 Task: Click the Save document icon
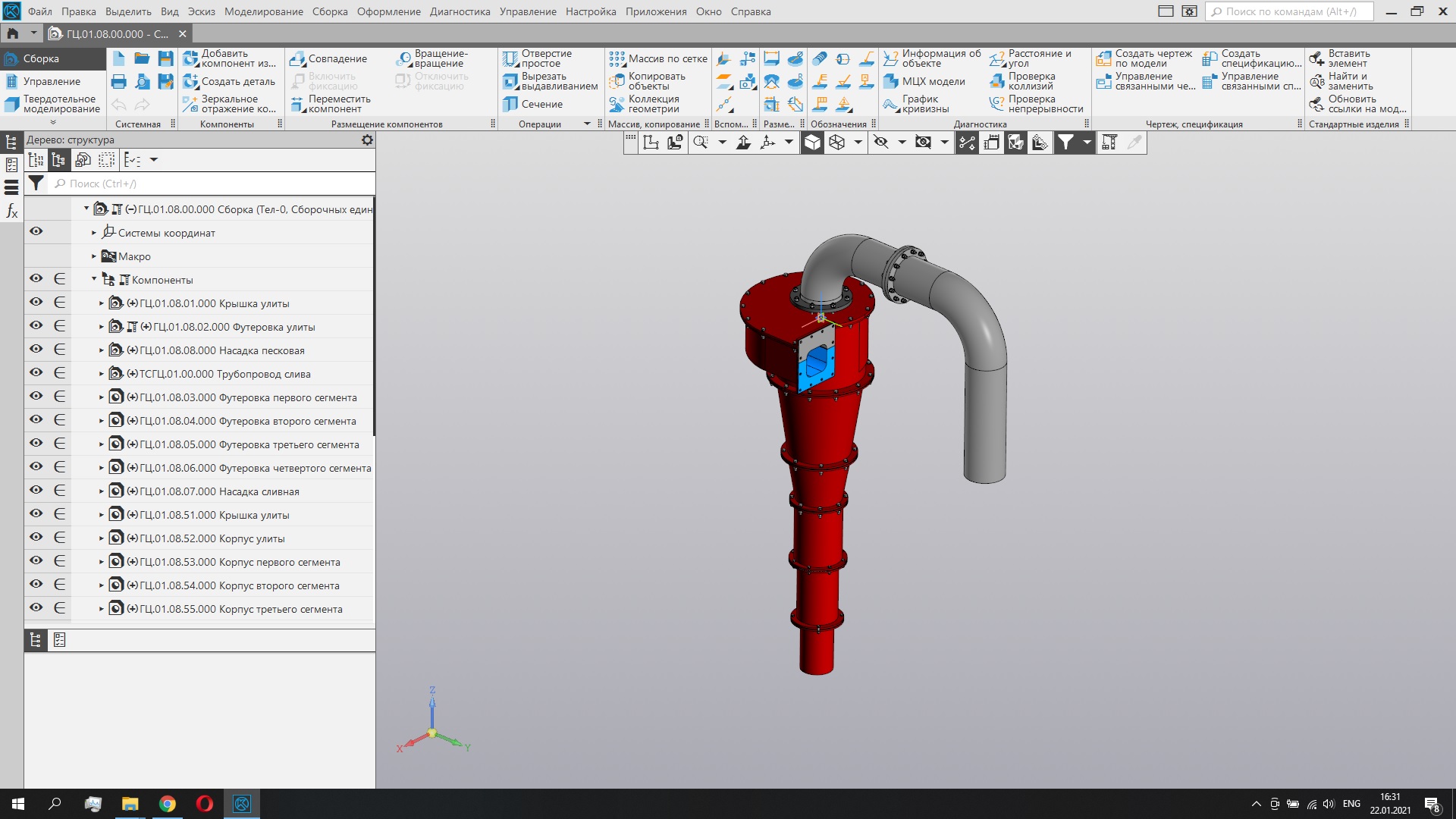click(x=165, y=58)
